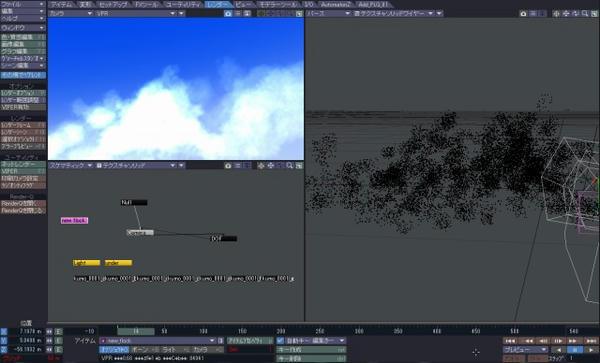Screen dimensions: 600x363
Task: Click keyframe arrows icon beside X position
Action: point(49,331)
